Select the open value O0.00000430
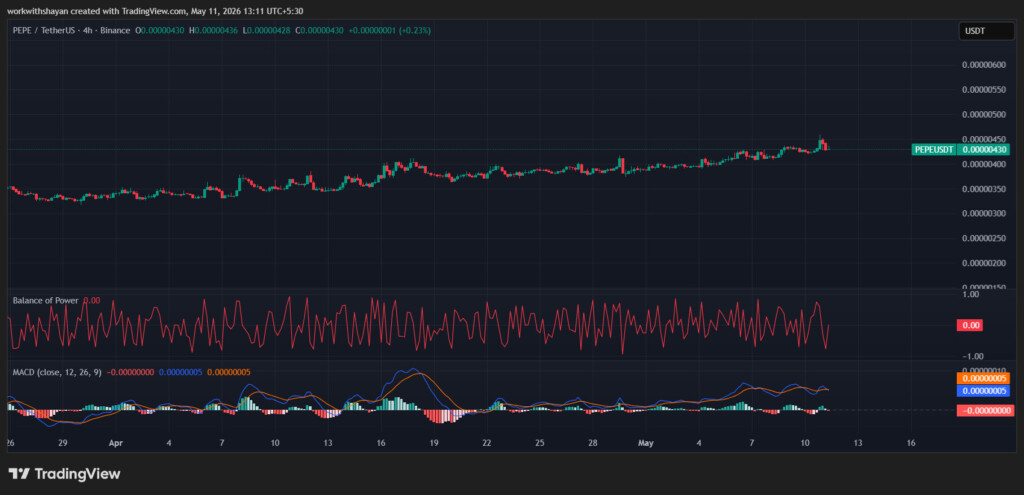 click(x=161, y=30)
